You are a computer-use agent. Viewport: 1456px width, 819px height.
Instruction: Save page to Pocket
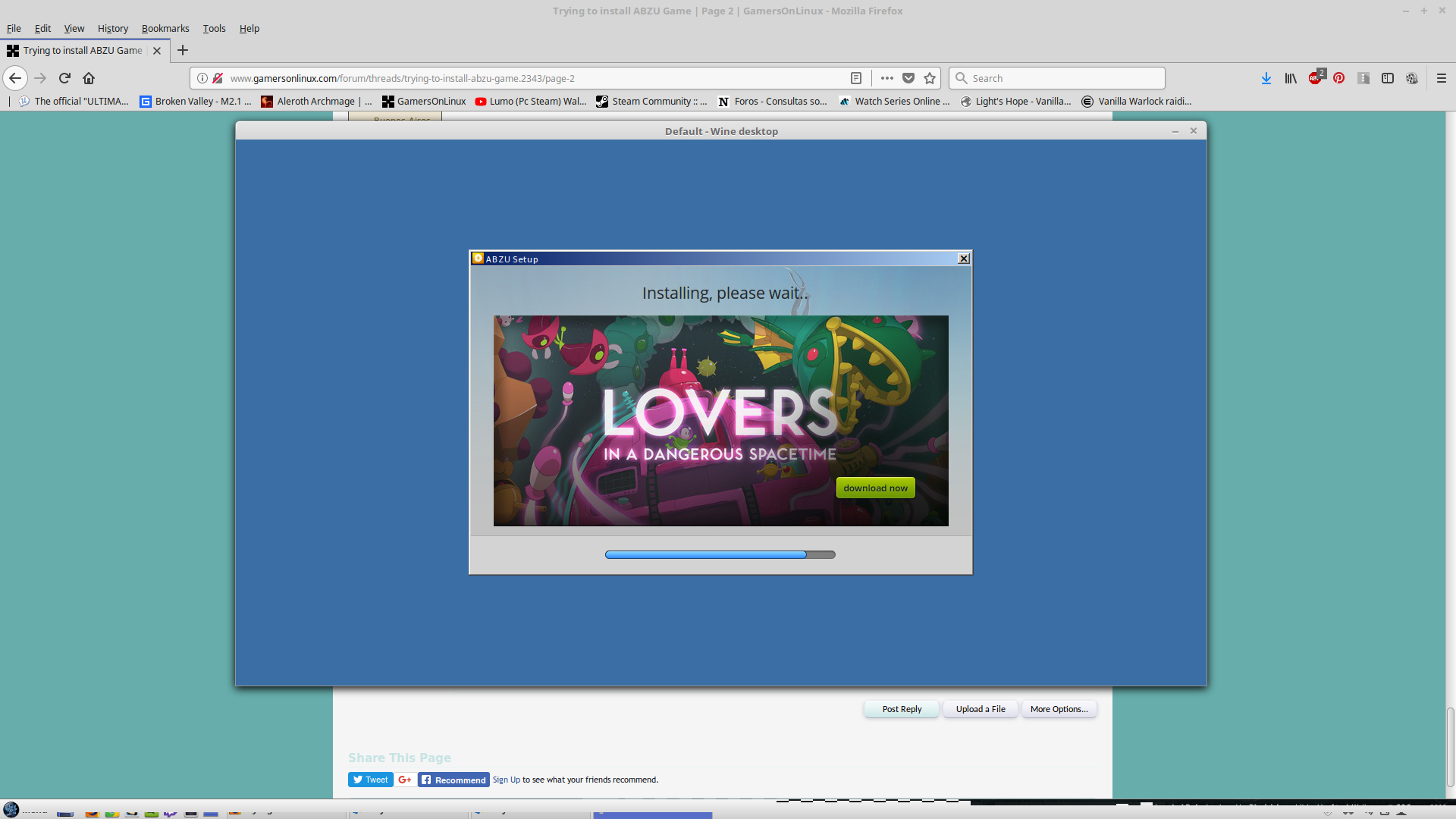click(x=908, y=78)
